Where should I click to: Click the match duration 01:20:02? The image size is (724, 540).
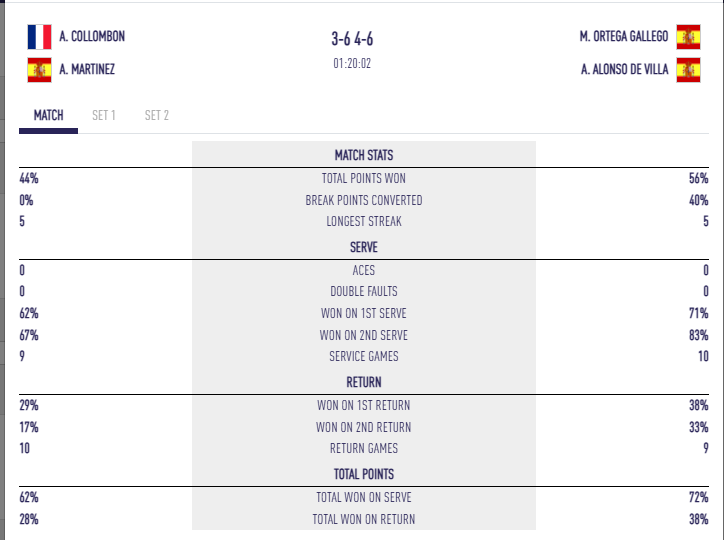point(359,63)
